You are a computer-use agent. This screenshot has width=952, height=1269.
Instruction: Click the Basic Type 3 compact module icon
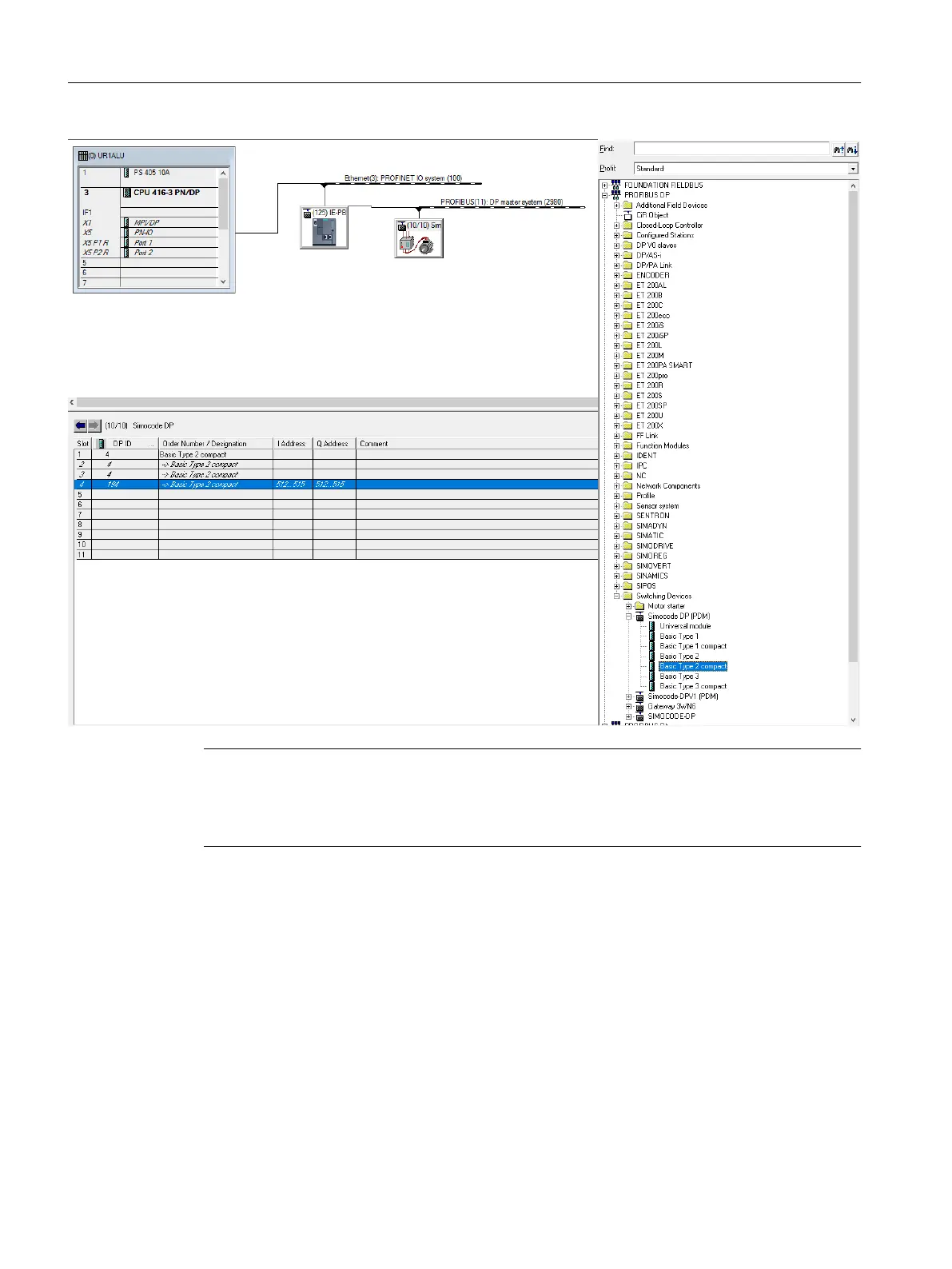click(x=652, y=686)
